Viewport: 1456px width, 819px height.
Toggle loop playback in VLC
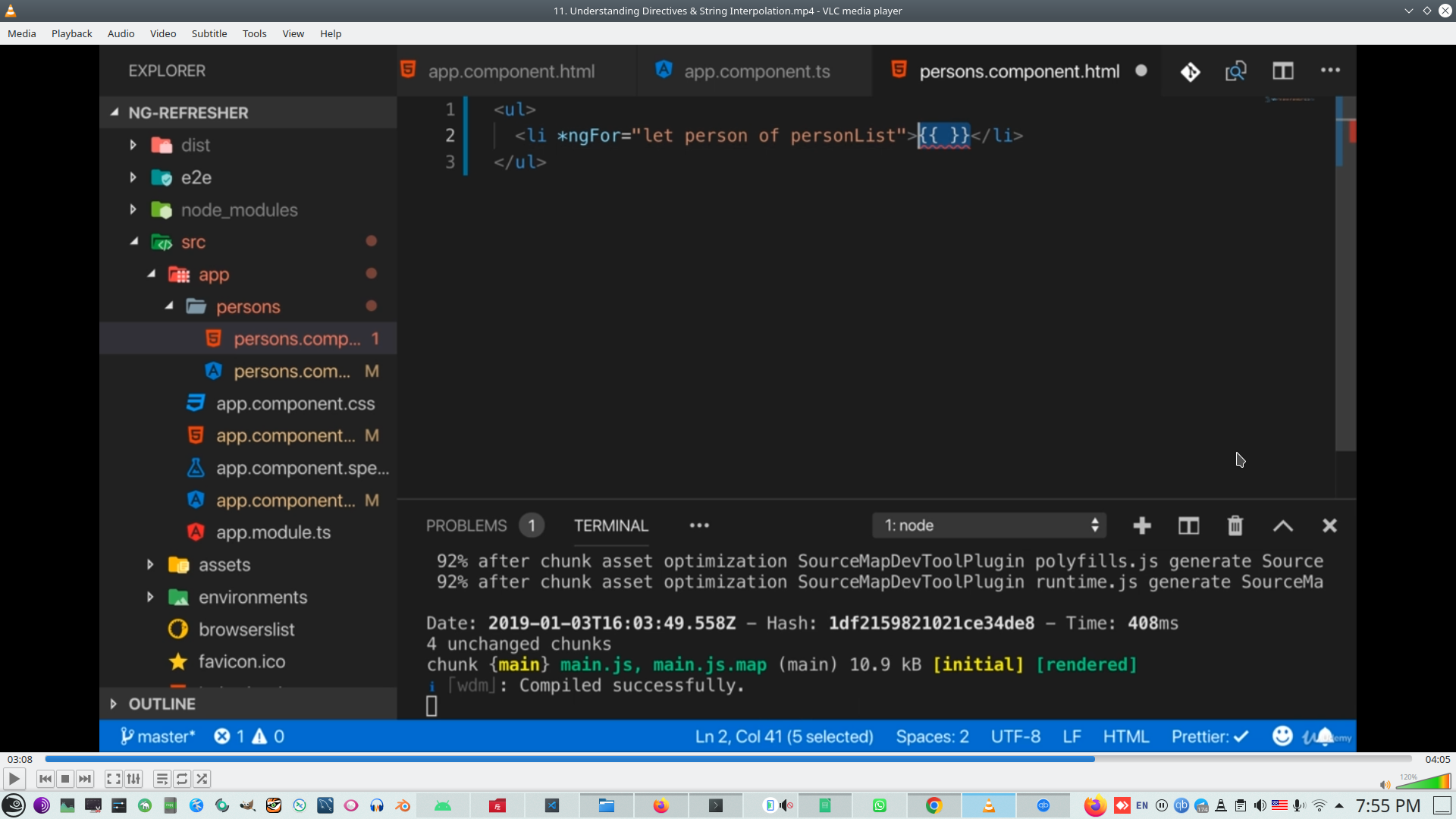coord(181,779)
